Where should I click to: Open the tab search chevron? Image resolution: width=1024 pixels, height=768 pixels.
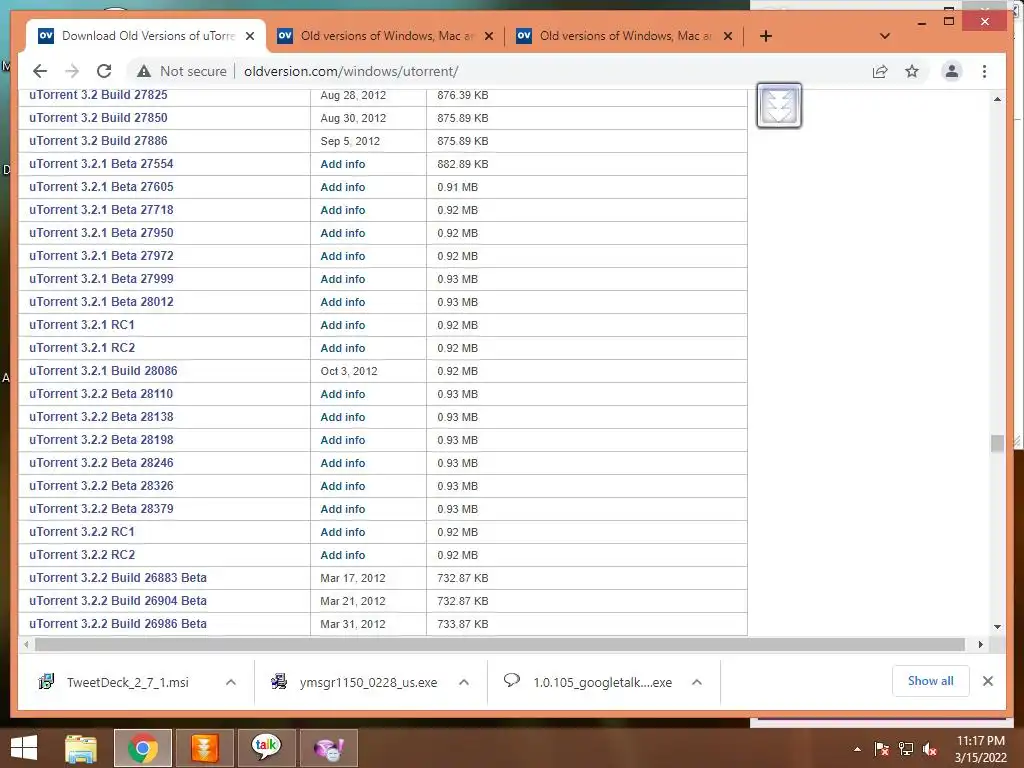coord(885,36)
